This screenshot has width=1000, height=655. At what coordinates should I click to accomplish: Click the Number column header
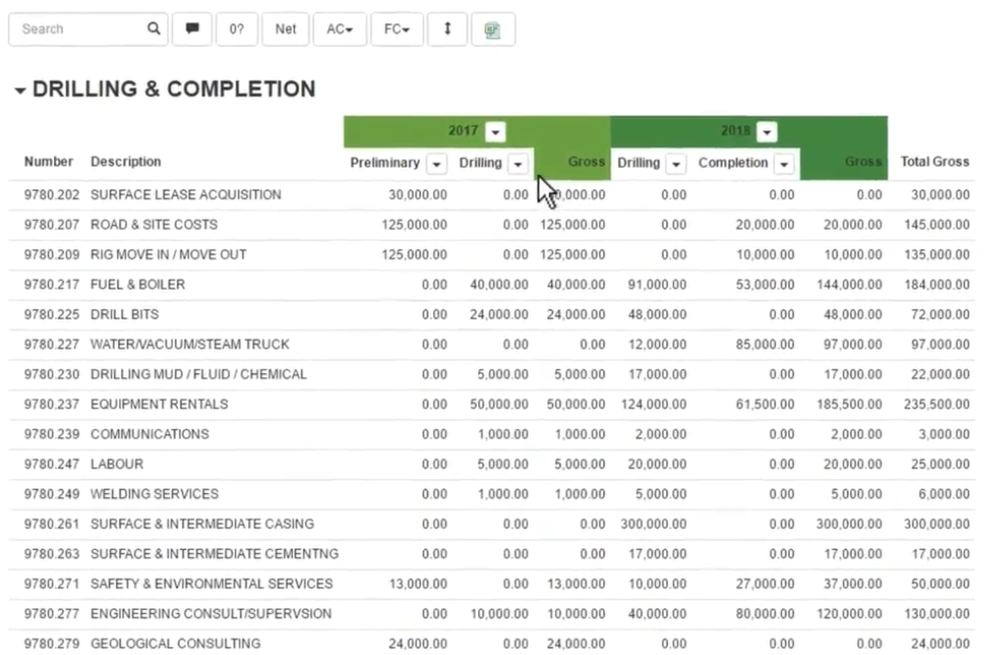tap(48, 161)
